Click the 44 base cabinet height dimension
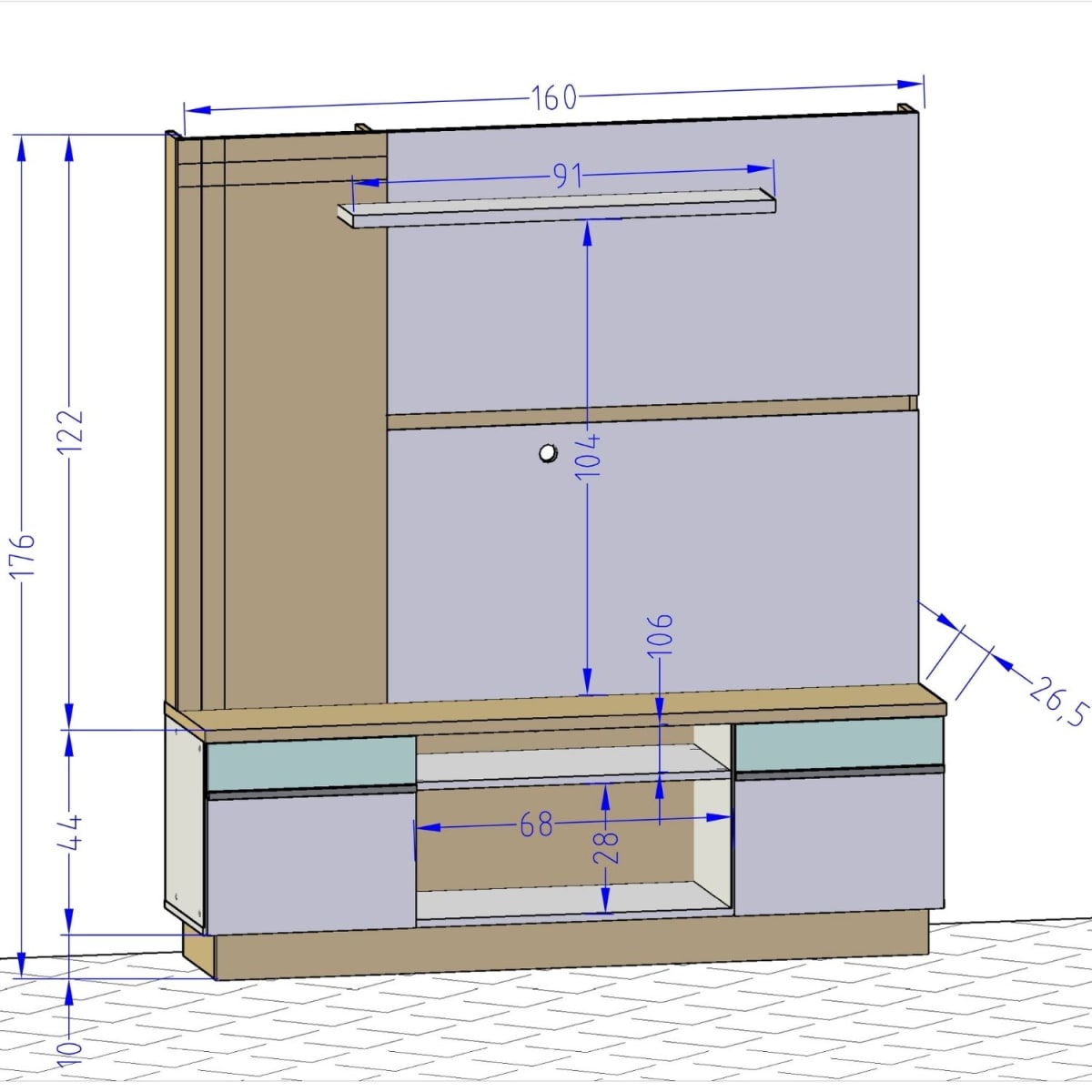The image size is (1092, 1092). click(70, 833)
